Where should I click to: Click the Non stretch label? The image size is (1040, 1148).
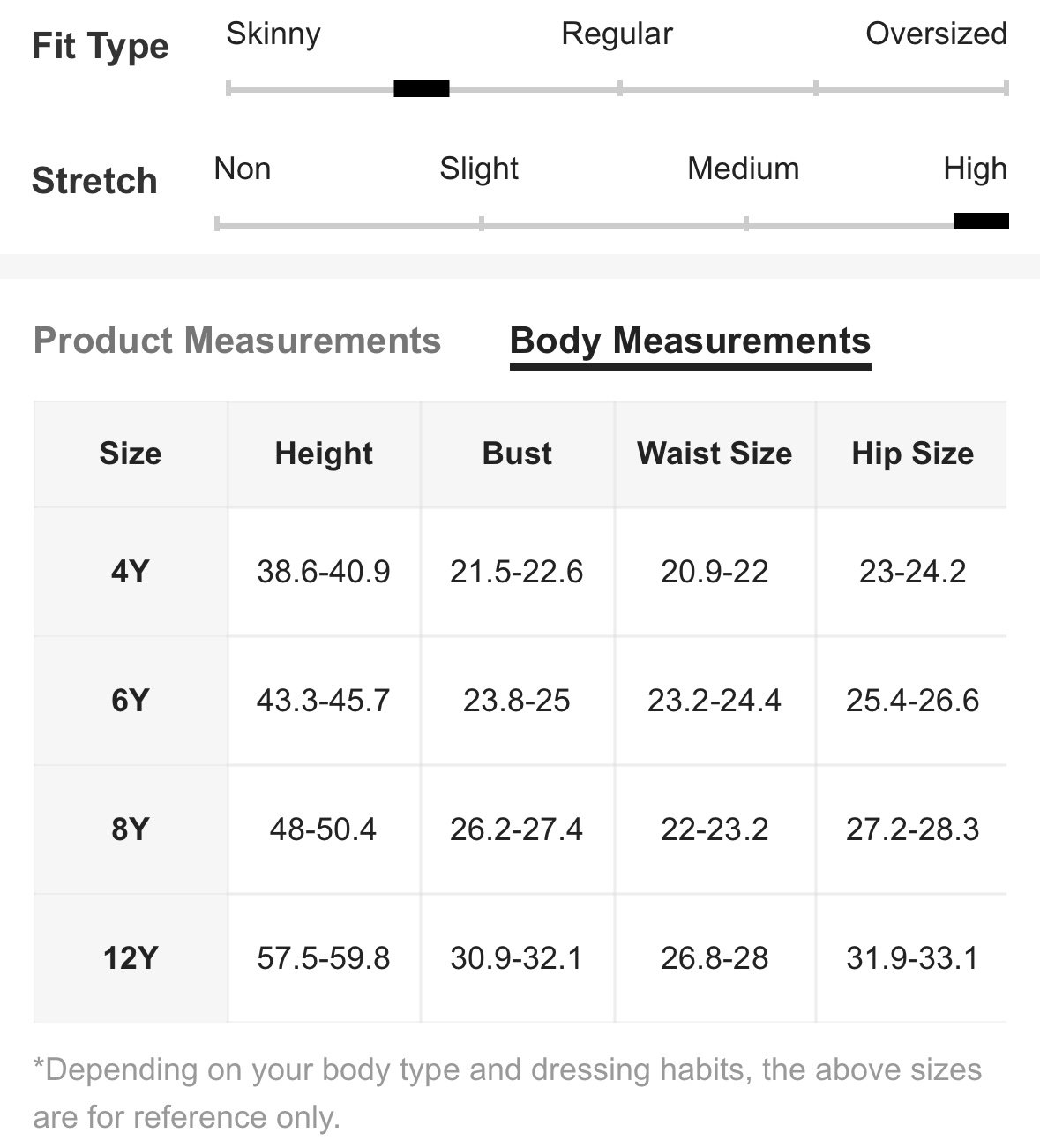tap(243, 168)
